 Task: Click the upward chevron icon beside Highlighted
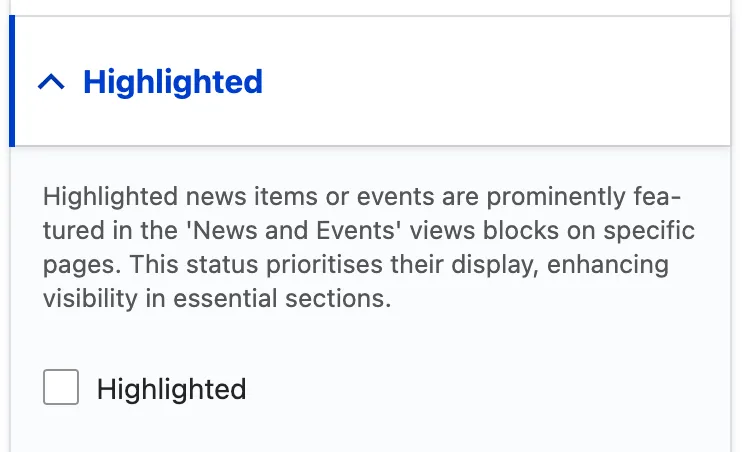pos(51,83)
